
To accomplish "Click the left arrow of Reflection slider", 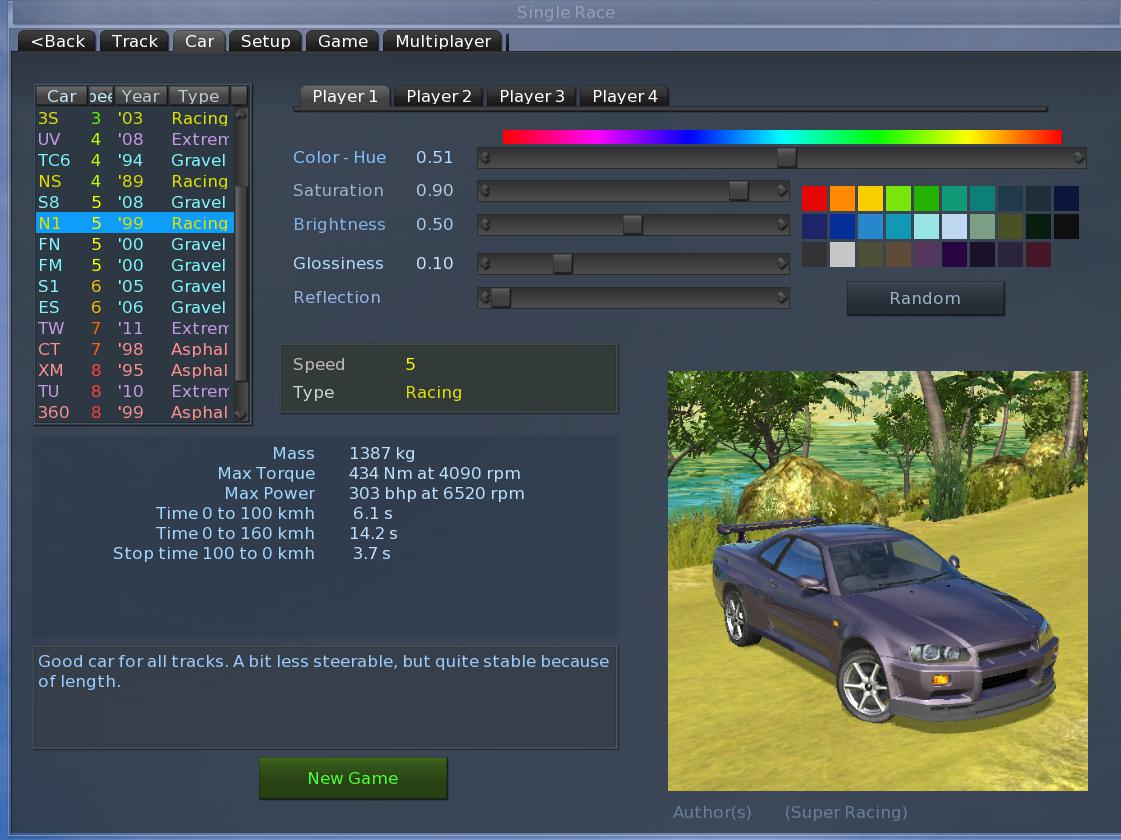I will [485, 298].
